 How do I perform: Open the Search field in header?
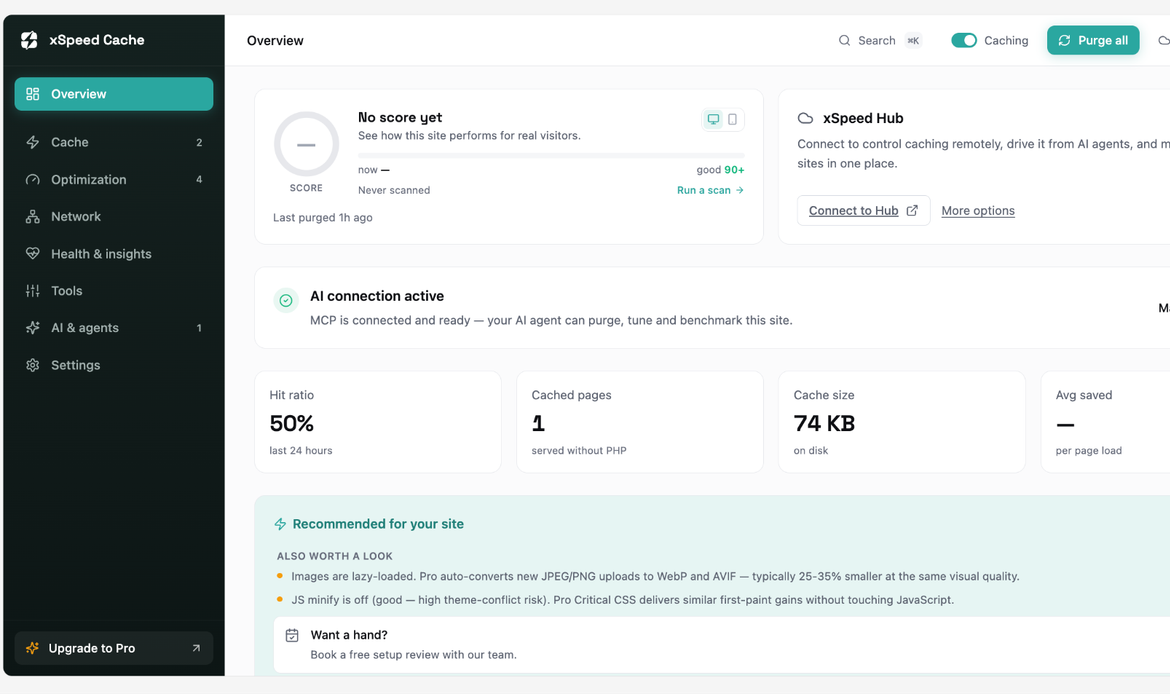pyautogui.click(x=880, y=40)
